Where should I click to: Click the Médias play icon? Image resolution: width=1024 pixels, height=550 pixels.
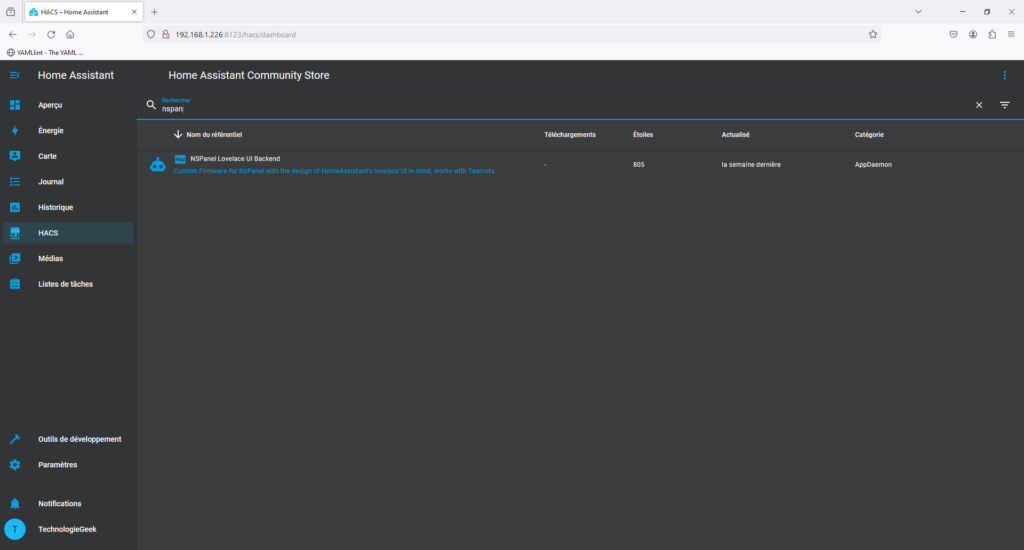[15, 259]
